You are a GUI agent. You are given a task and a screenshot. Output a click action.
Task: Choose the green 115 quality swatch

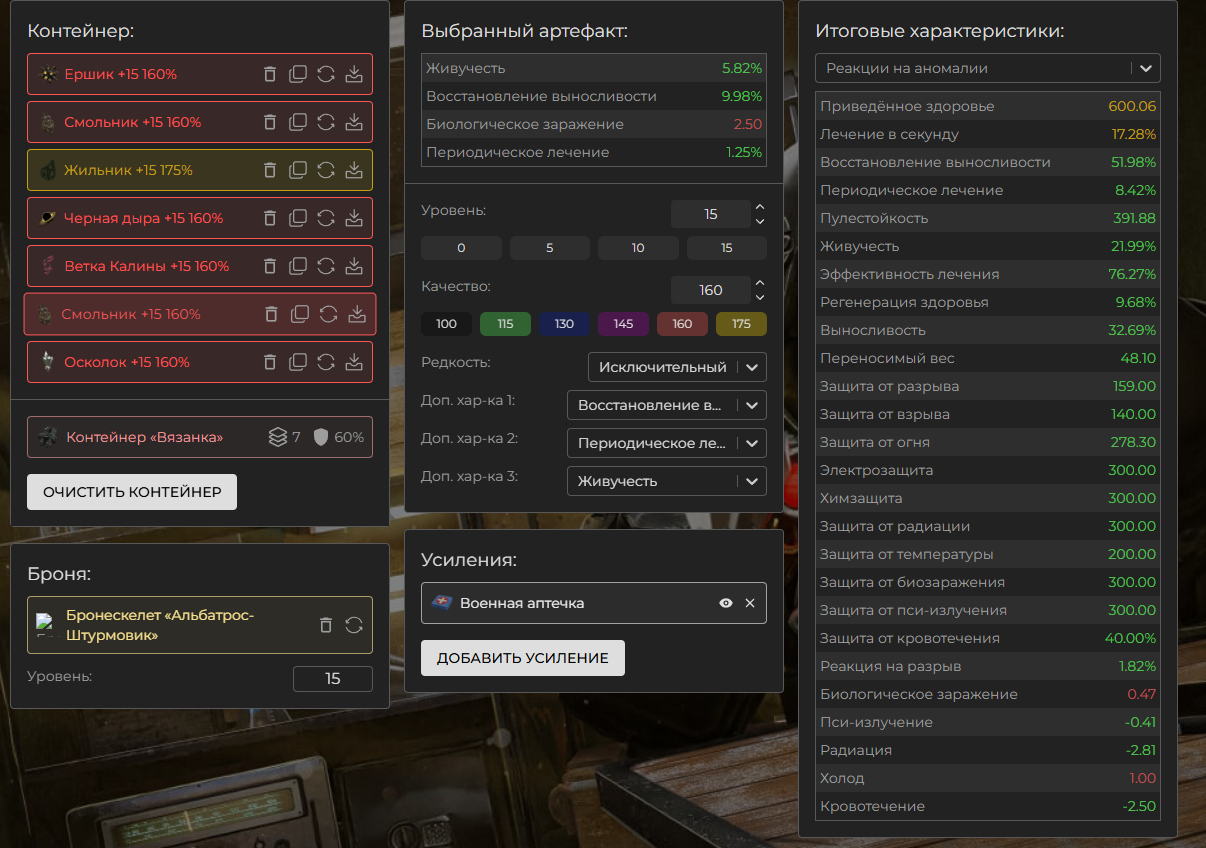[x=505, y=324]
